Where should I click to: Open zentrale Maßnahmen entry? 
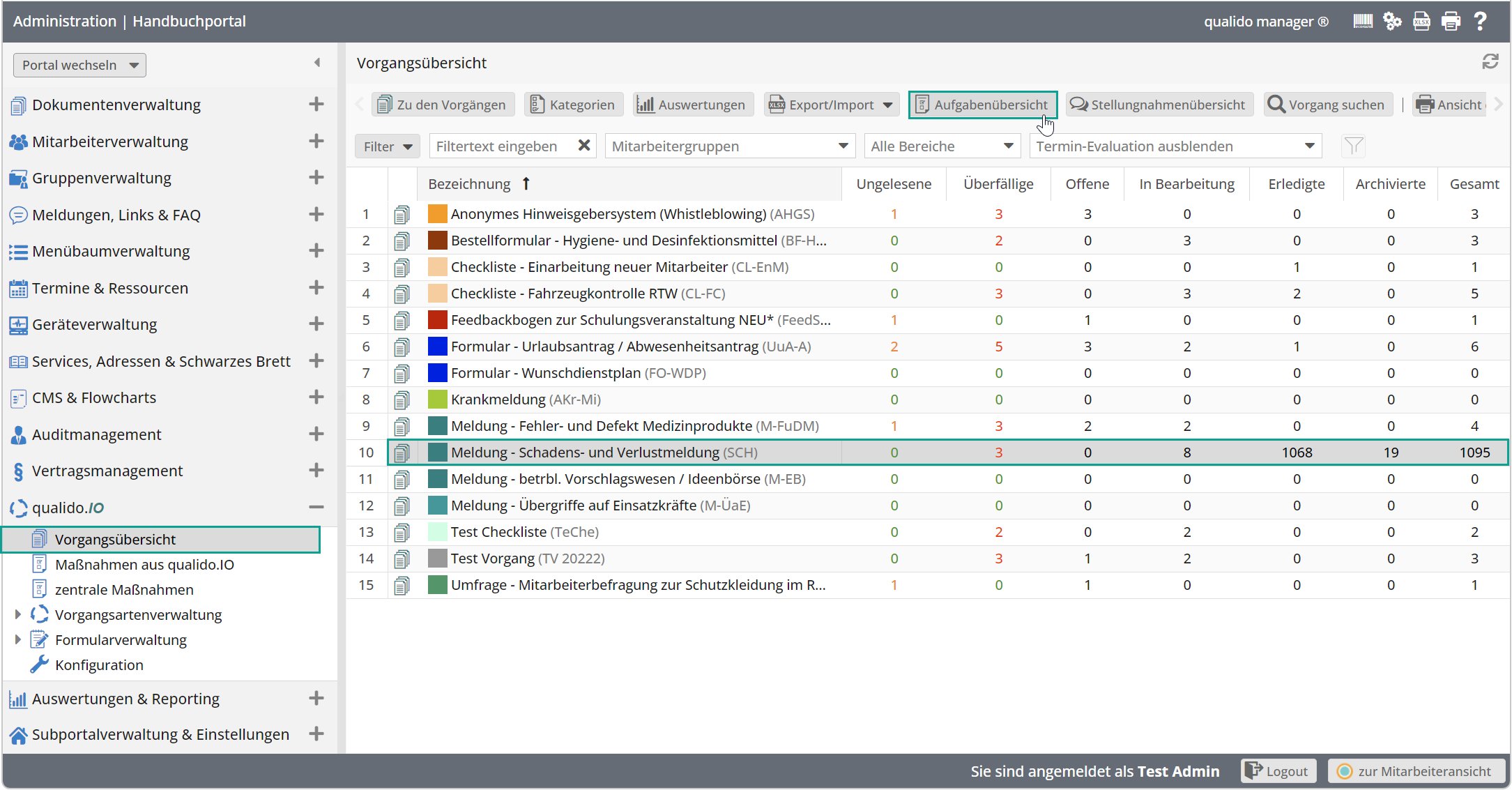pos(124,590)
